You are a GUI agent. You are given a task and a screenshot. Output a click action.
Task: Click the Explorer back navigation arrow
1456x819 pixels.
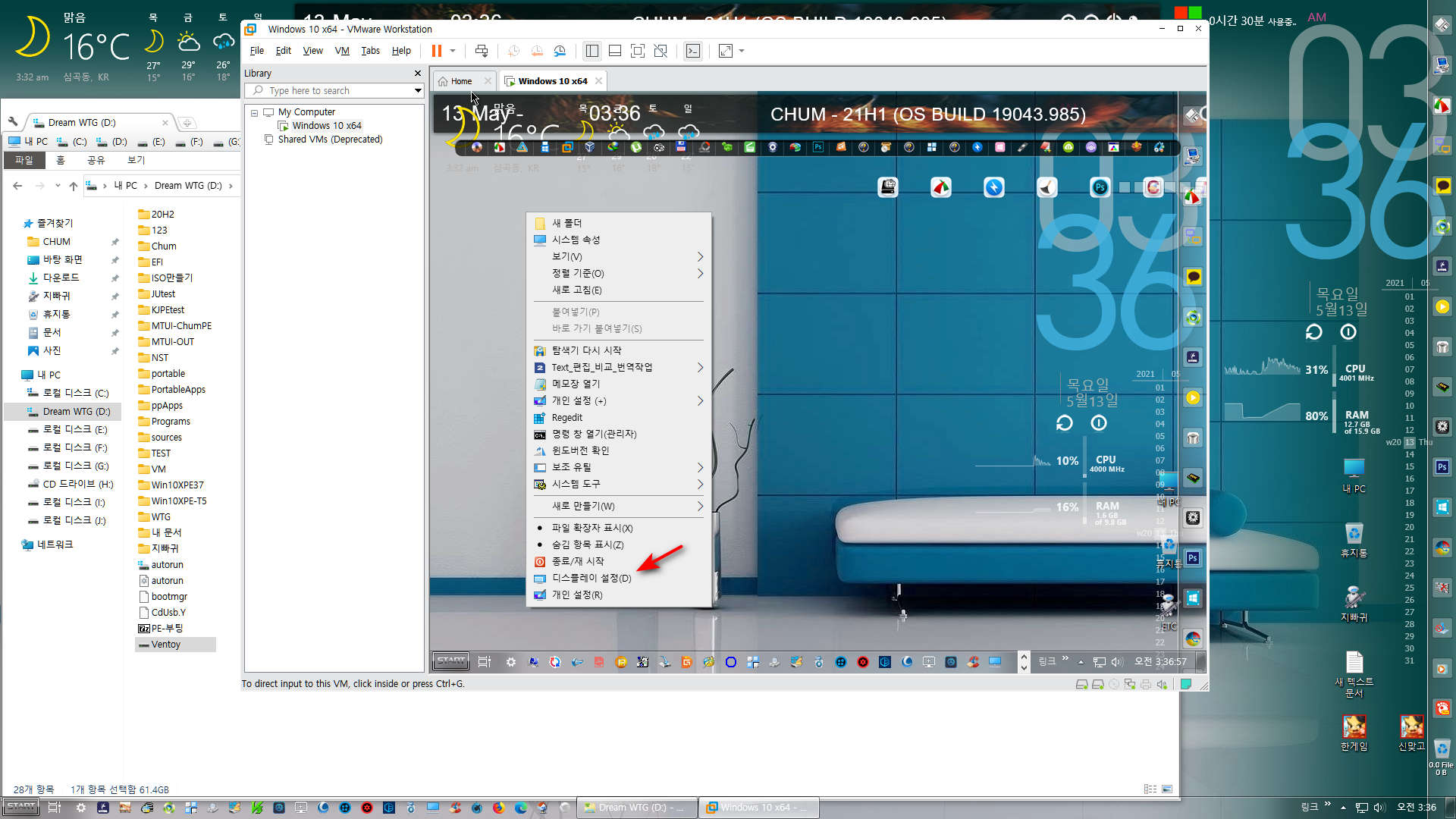click(17, 186)
